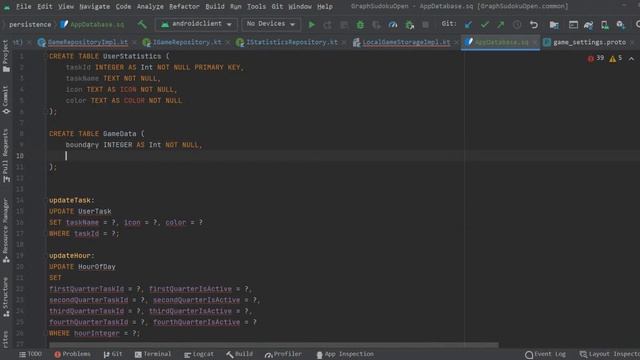The height and width of the screenshot is (360, 640).
Task: Open the View menu
Action: (66, 7)
